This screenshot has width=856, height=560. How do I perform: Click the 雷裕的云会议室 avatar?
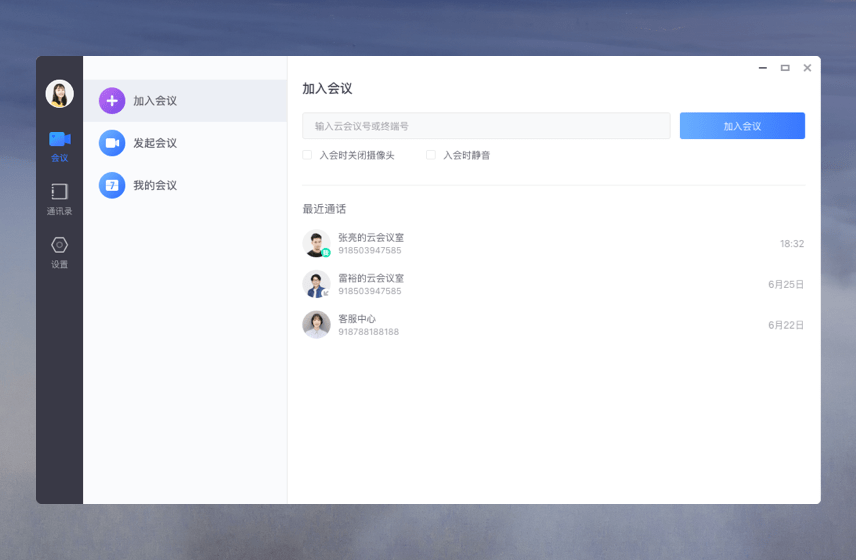pyautogui.click(x=317, y=284)
